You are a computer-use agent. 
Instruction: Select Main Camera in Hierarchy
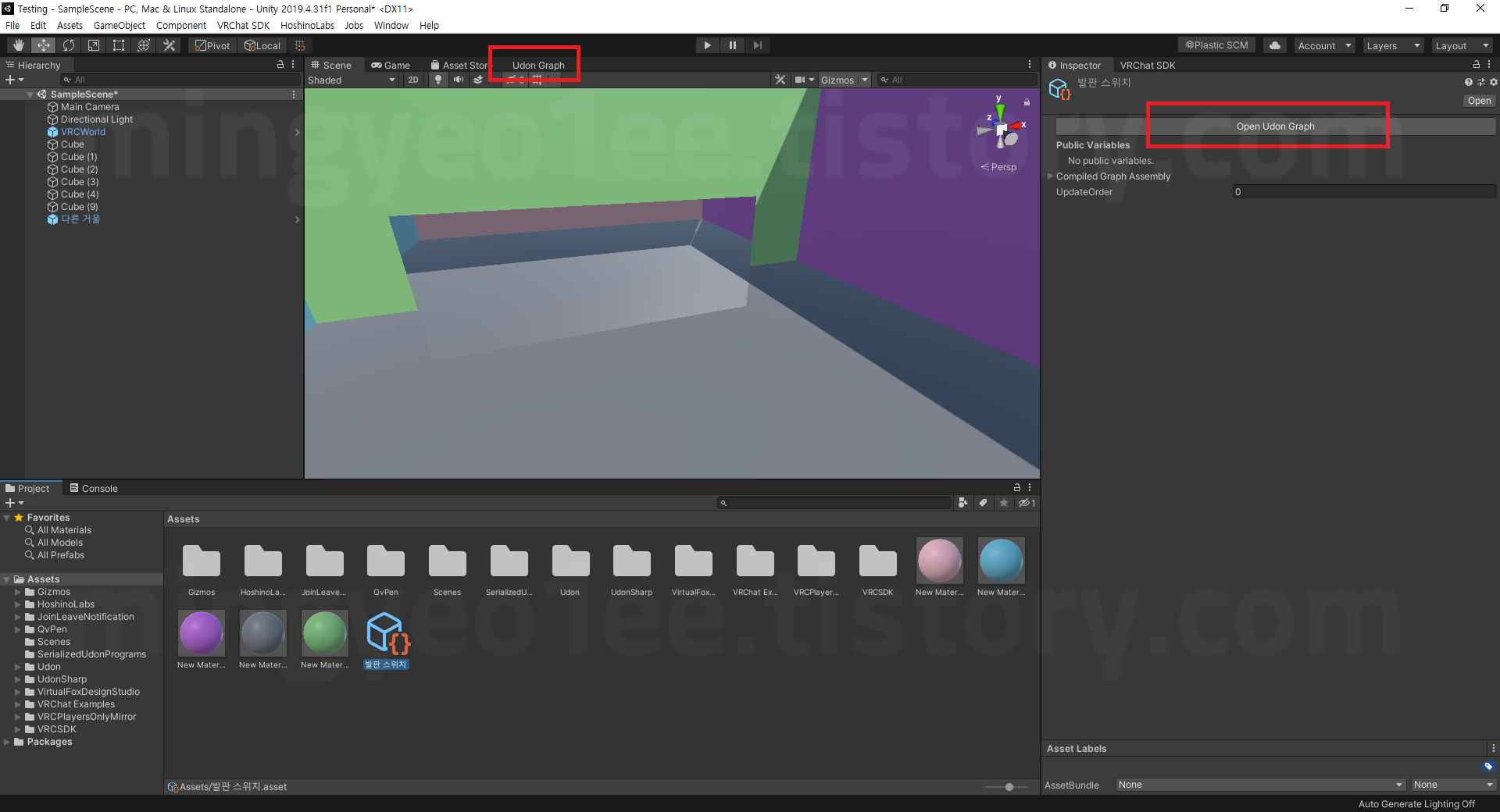90,107
